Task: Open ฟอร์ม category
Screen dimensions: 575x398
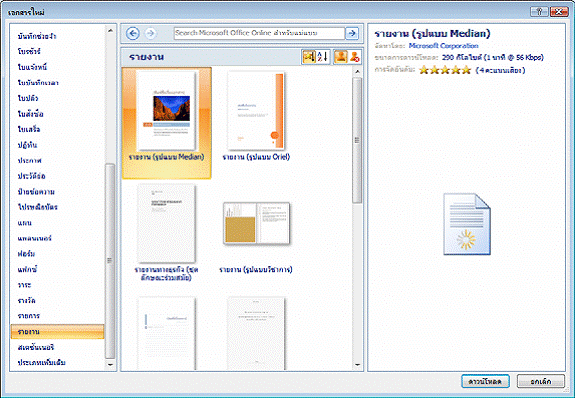Action: click(26, 253)
